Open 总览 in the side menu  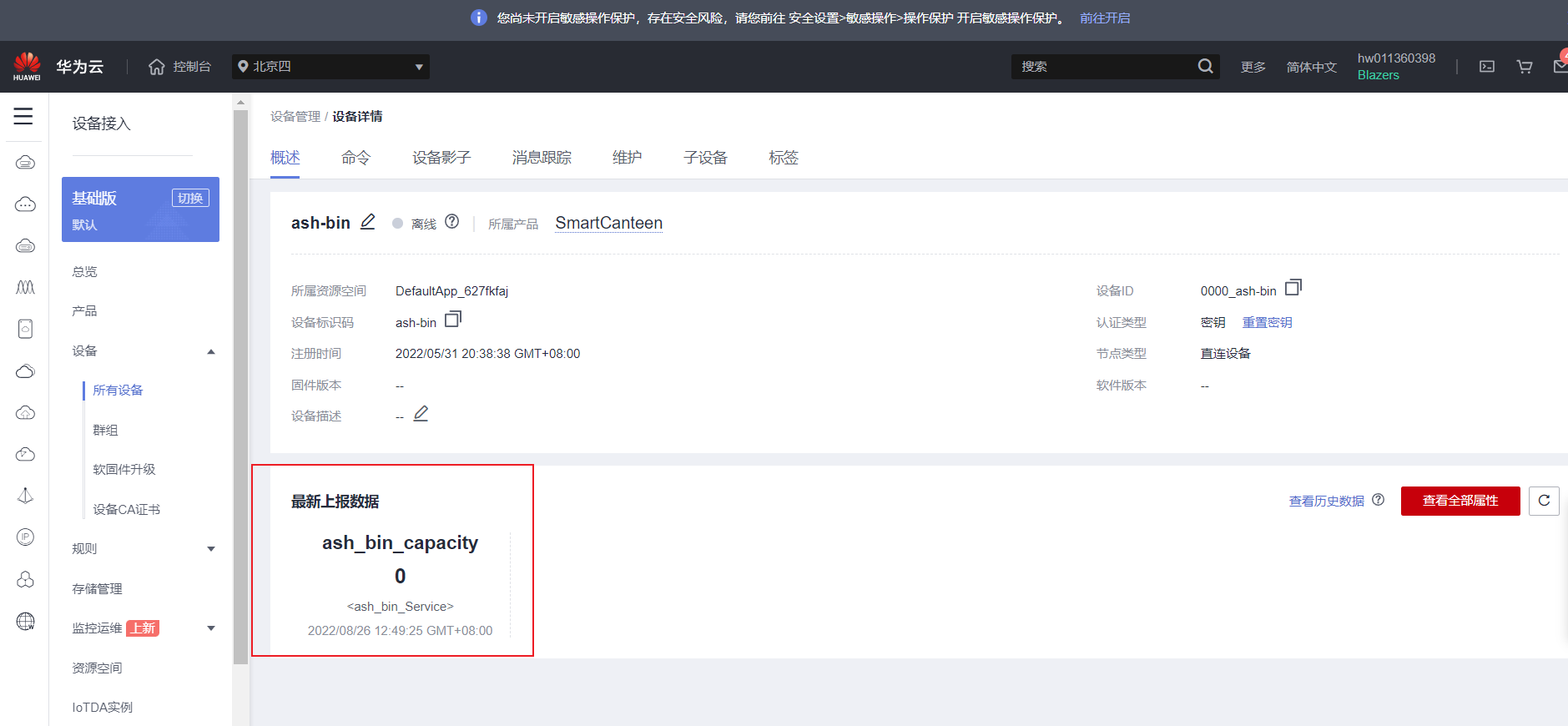(x=84, y=272)
